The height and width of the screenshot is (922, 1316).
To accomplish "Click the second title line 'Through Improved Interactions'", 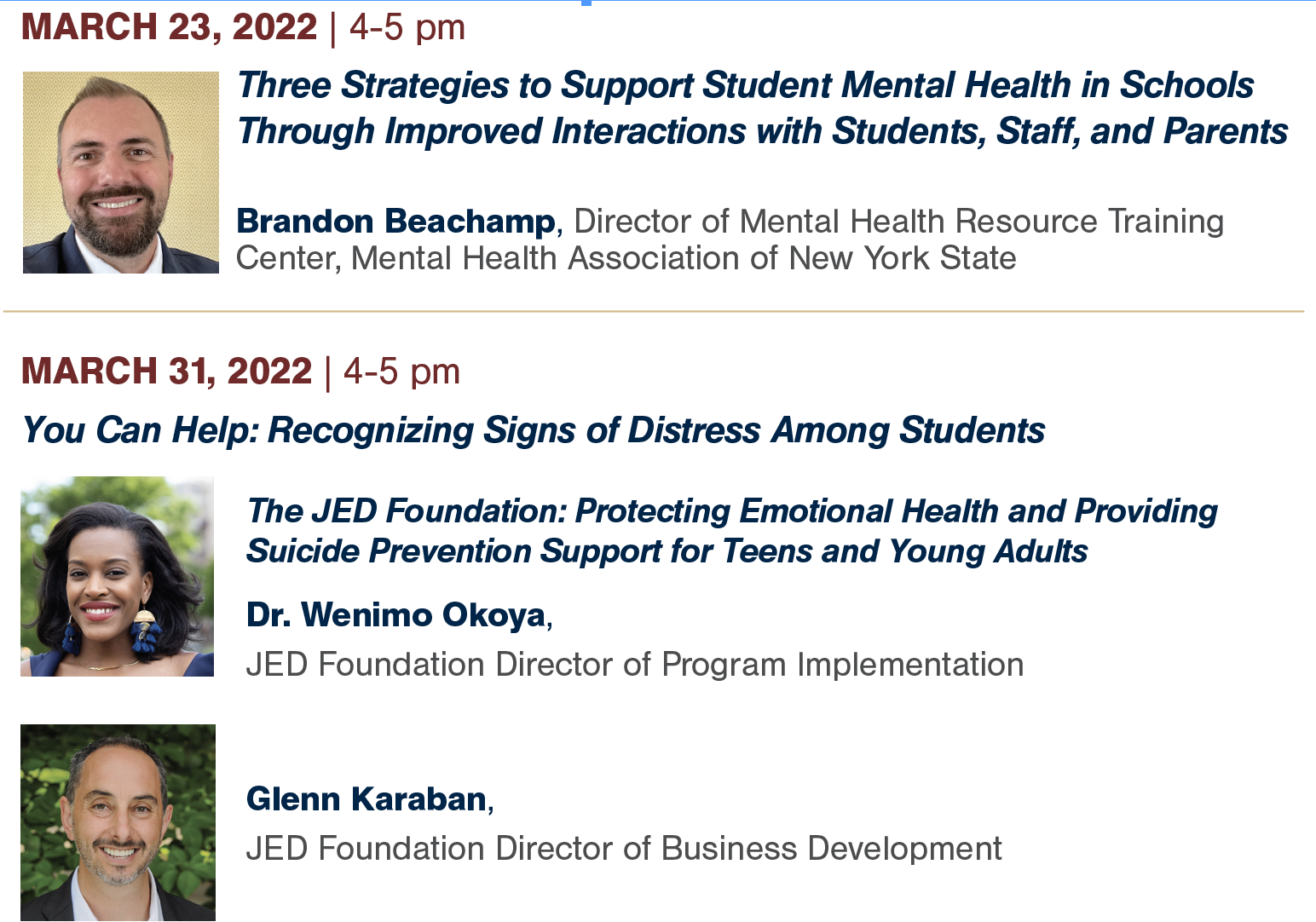I will 763,131.
